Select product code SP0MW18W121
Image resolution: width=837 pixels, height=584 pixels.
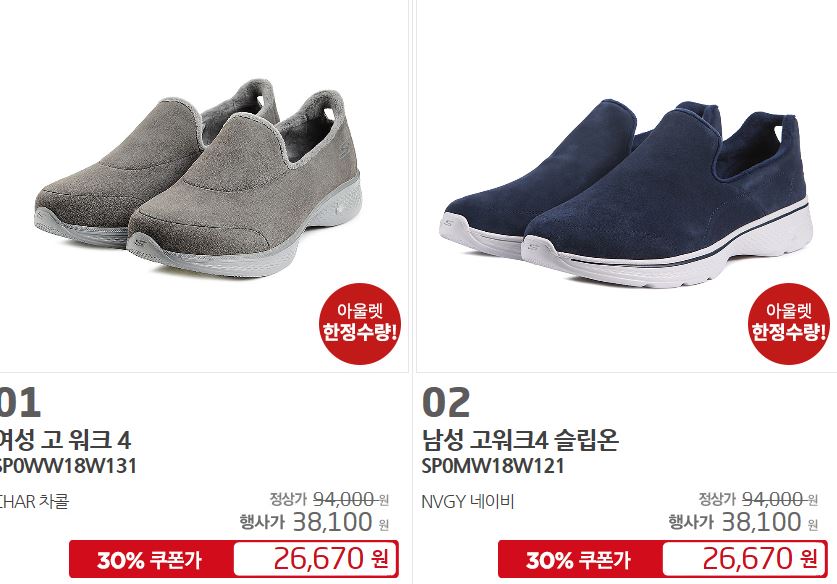(x=493, y=466)
